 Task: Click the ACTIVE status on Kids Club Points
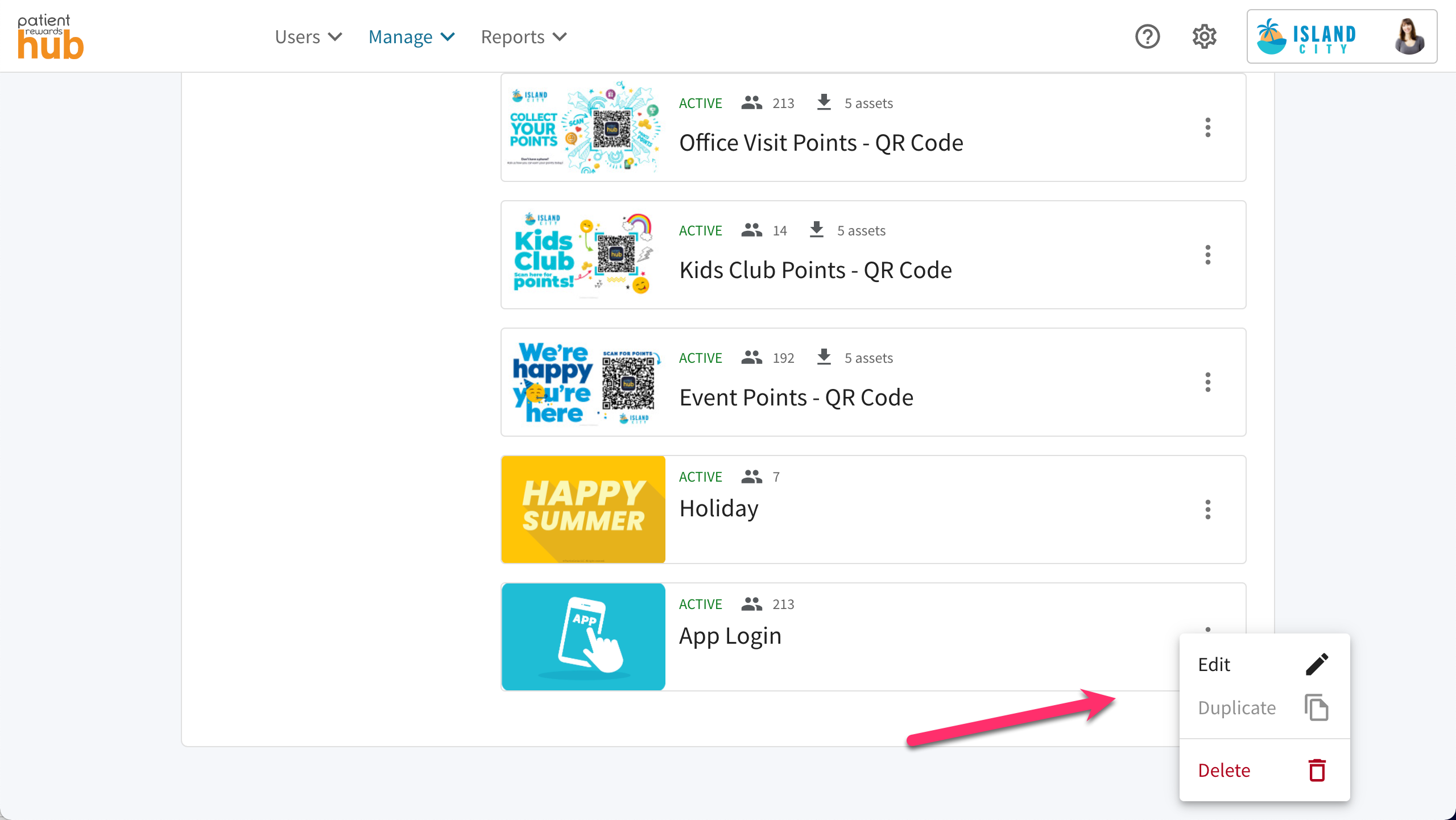[x=700, y=231]
